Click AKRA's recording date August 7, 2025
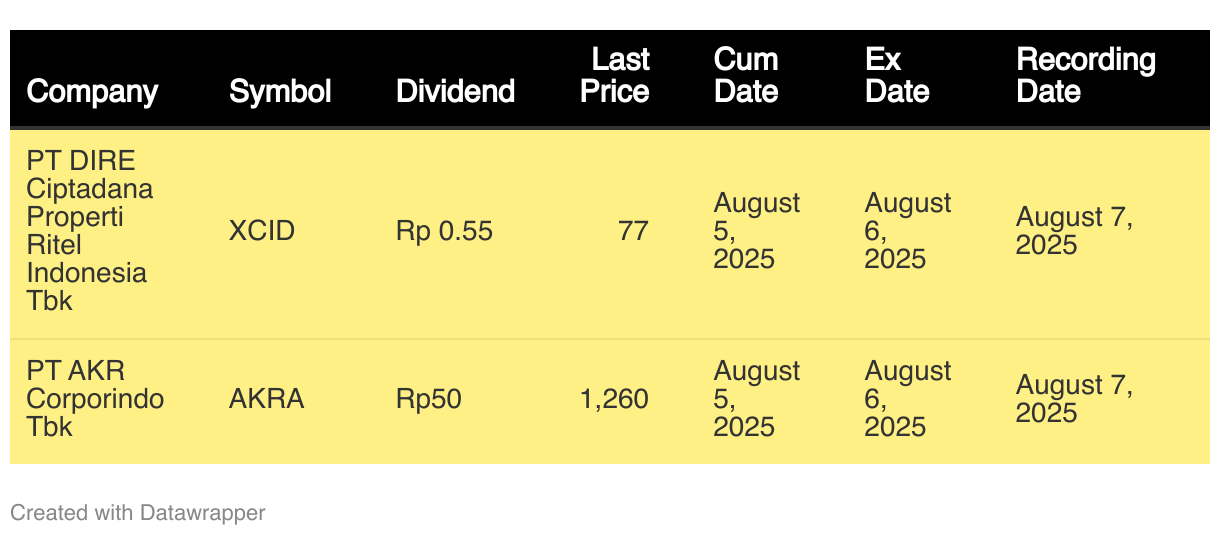Screen dimensions: 1220x536 click(x=1074, y=399)
